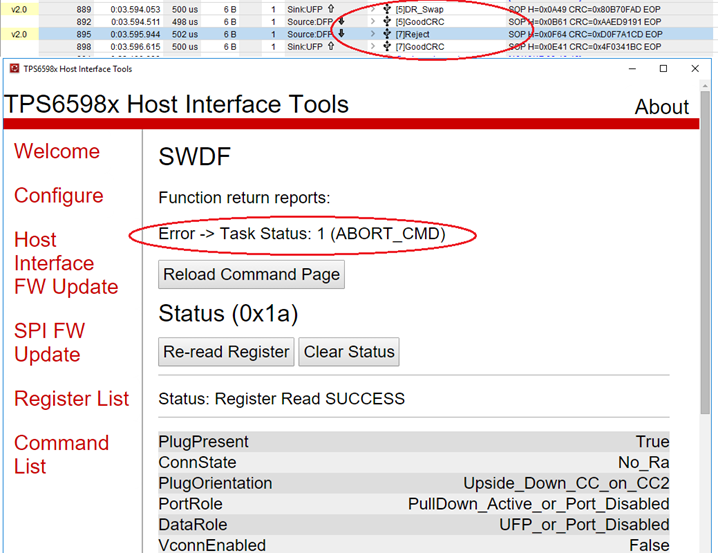Open SPI FW Update page

pos(49,342)
